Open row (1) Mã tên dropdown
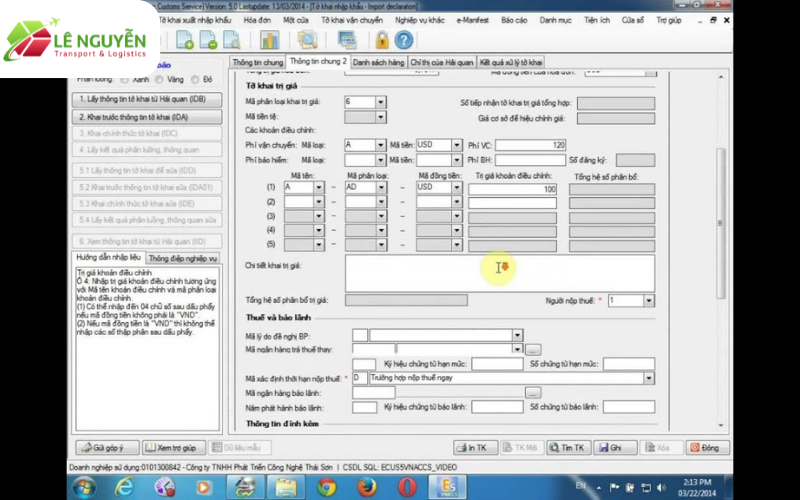The height and width of the screenshot is (500, 800). 318,187
